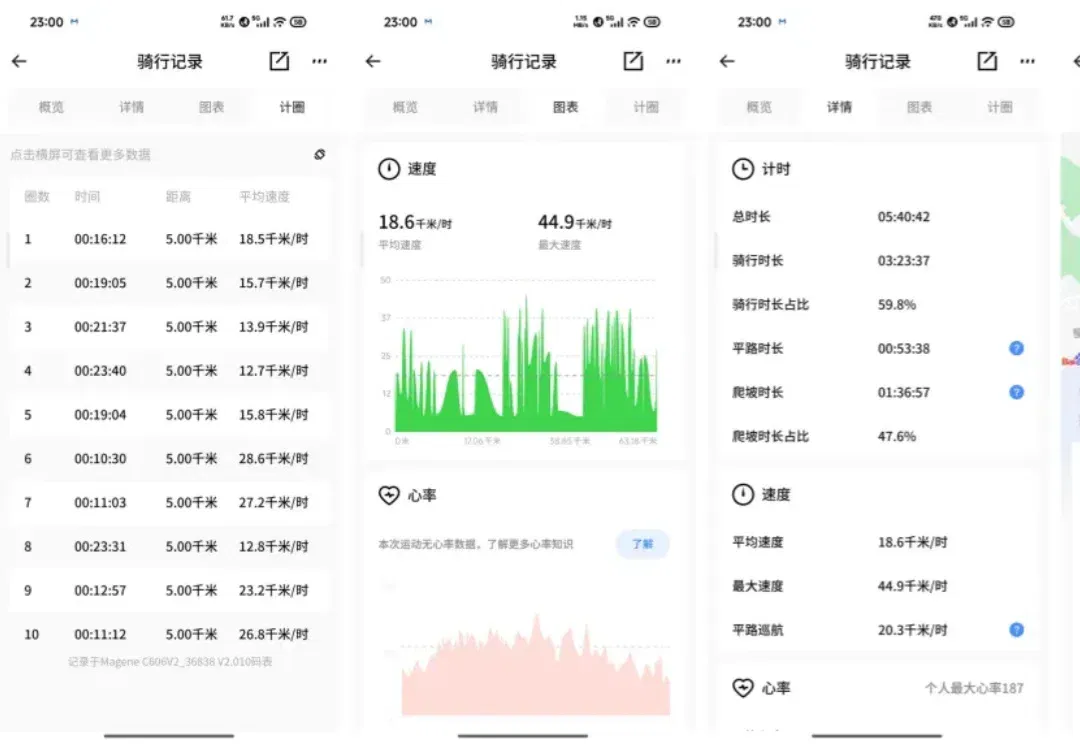The height and width of the screenshot is (744, 1080).
Task: Tap the 计时 clock icon in details screen
Action: 742,169
